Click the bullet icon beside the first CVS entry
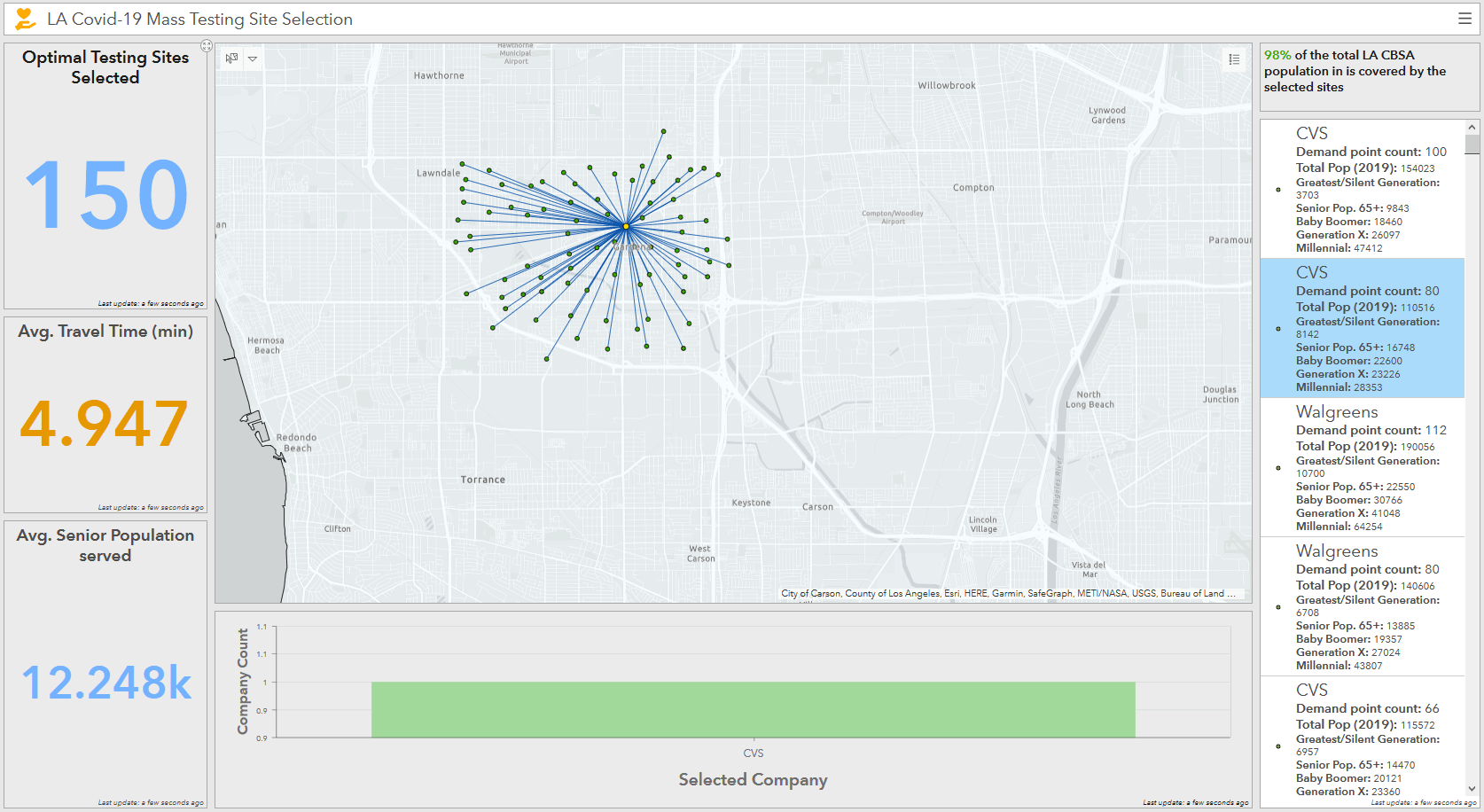This screenshot has width=1484, height=812. 1277,190
